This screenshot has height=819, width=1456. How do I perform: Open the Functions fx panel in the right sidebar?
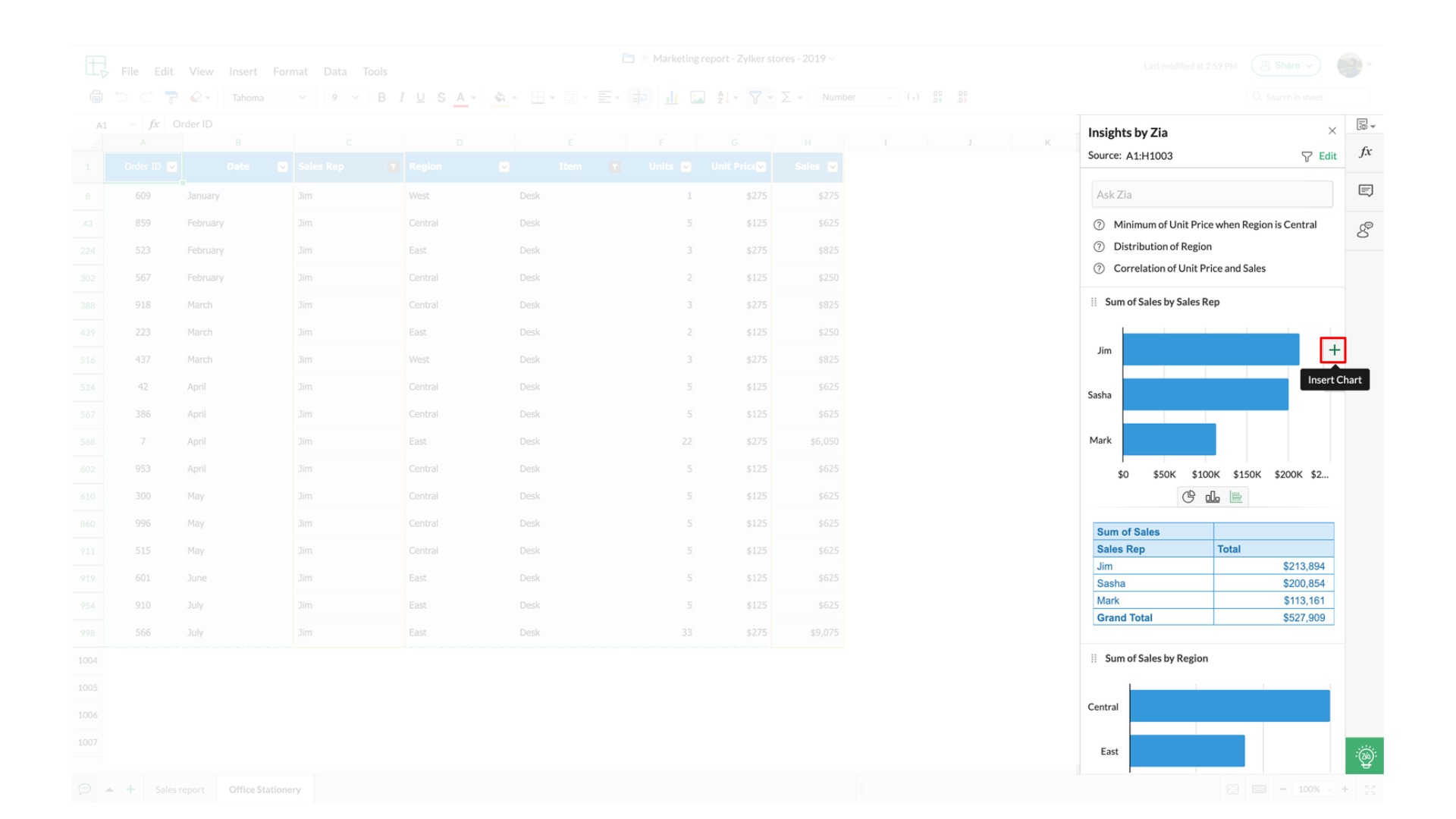1365,151
